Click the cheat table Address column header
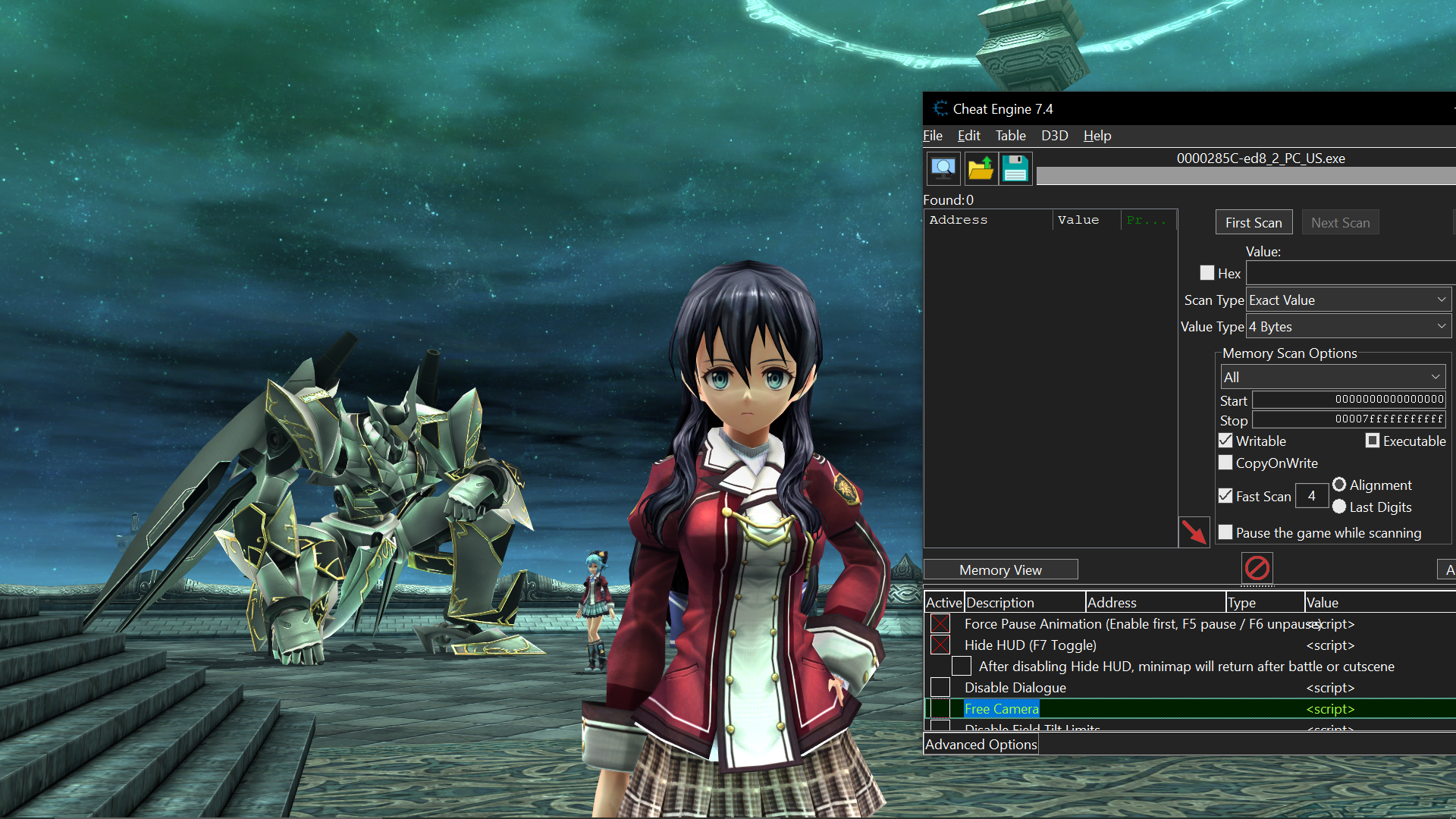 point(1156,602)
